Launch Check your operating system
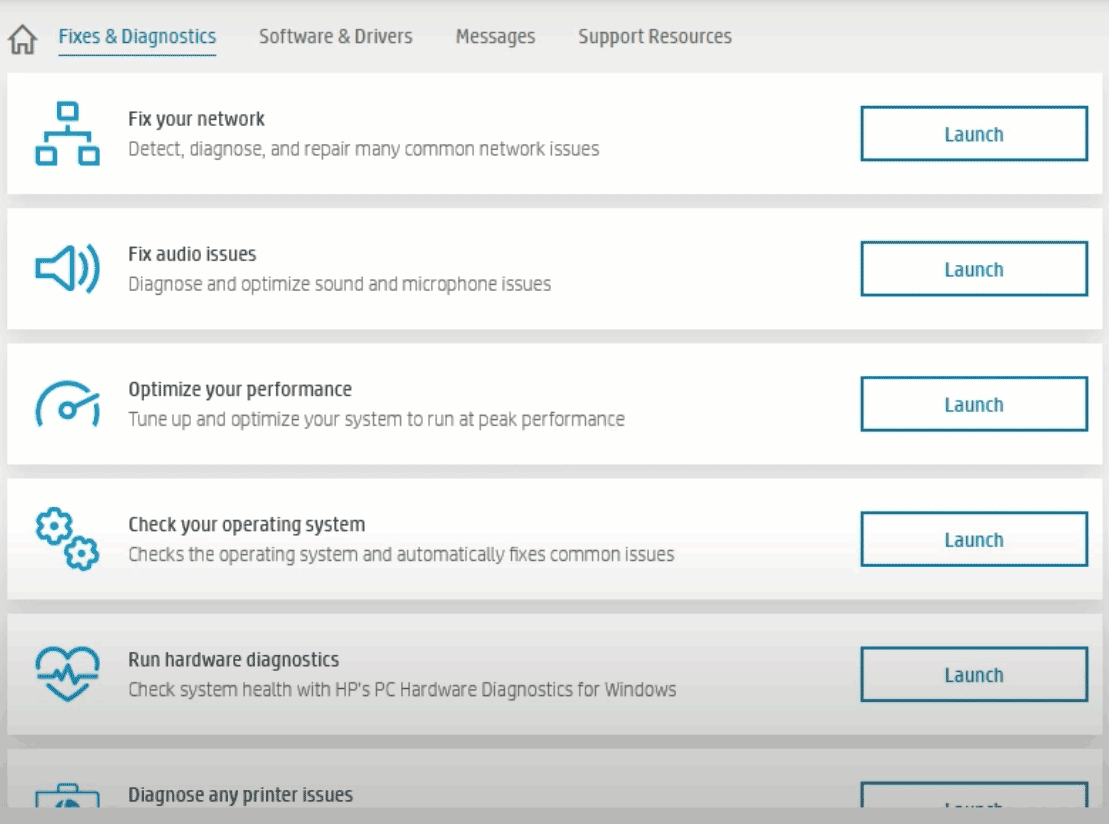This screenshot has height=824, width=1109. pyautogui.click(x=973, y=539)
